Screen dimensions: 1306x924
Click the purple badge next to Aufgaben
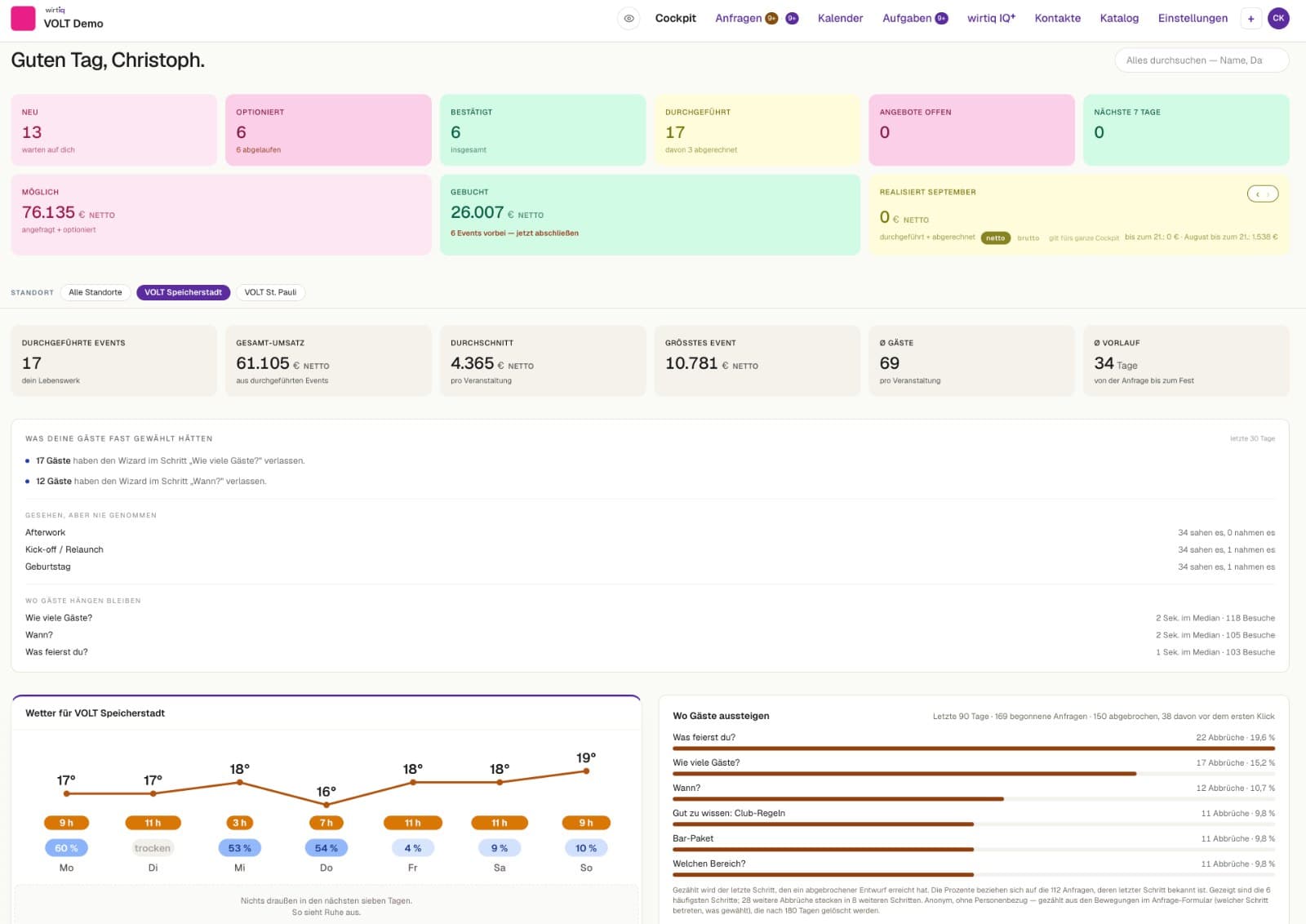click(x=941, y=18)
